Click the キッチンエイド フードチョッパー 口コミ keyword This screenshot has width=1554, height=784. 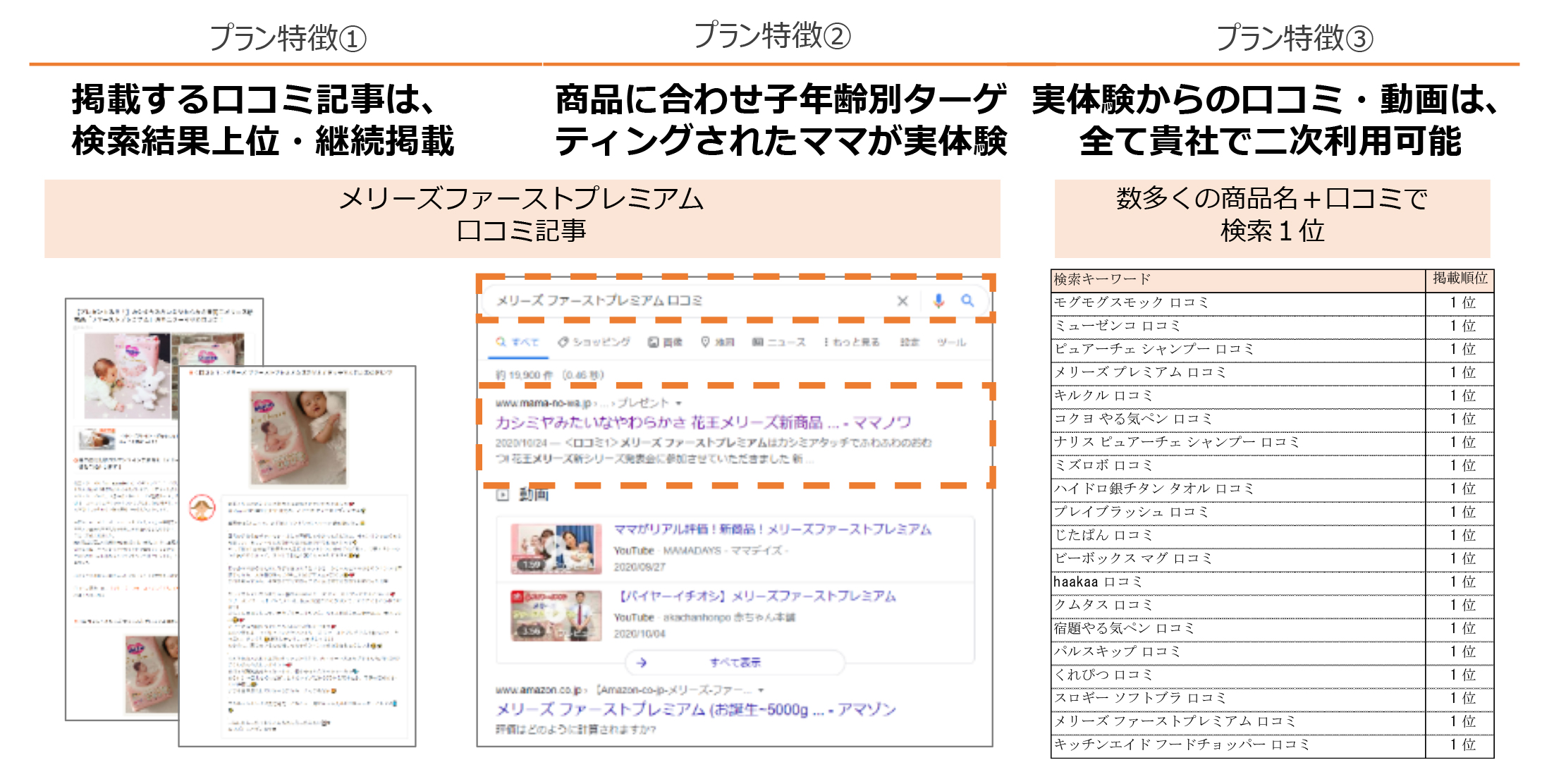[1181, 745]
